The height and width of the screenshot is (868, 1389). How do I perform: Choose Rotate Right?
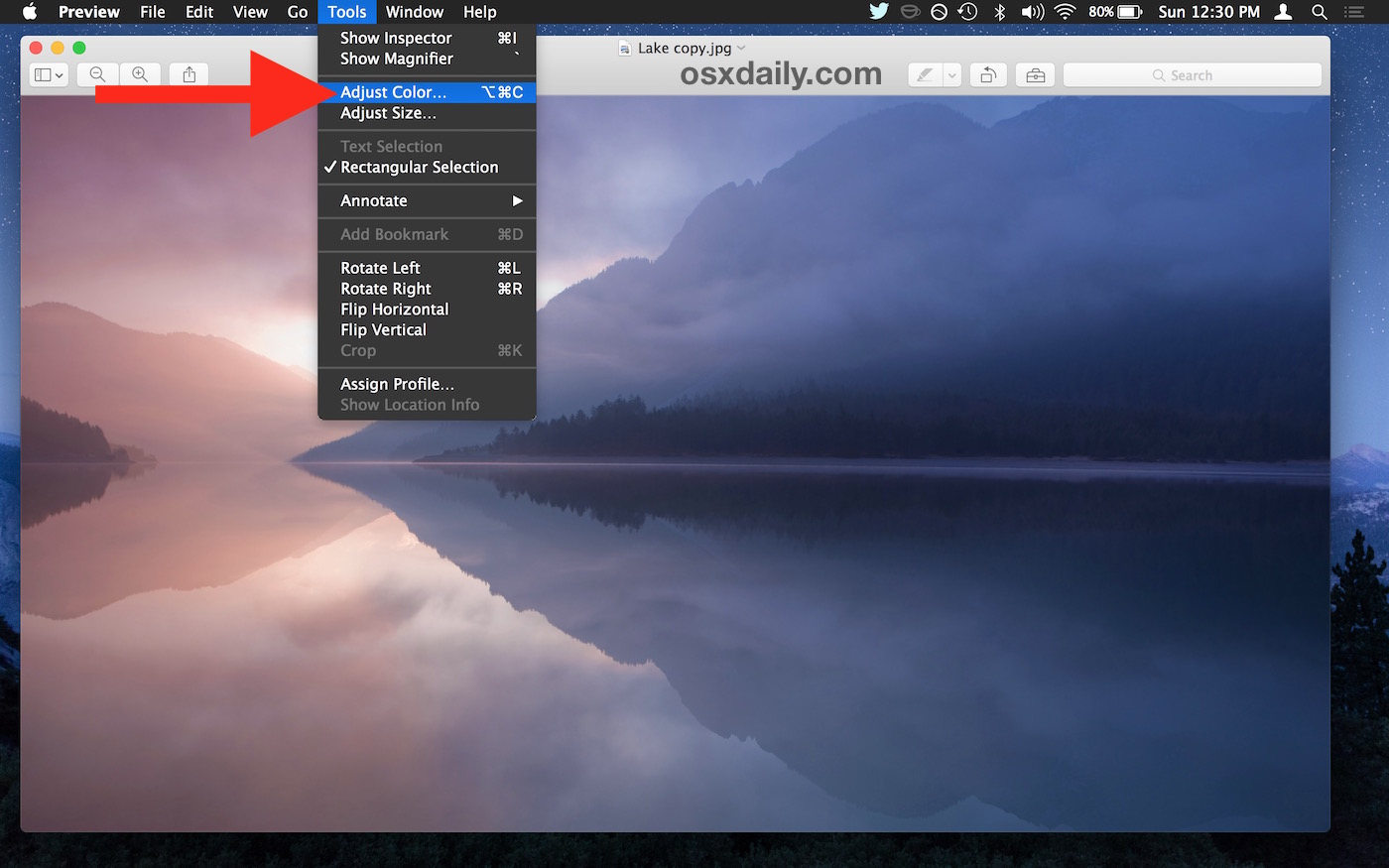pyautogui.click(x=427, y=289)
